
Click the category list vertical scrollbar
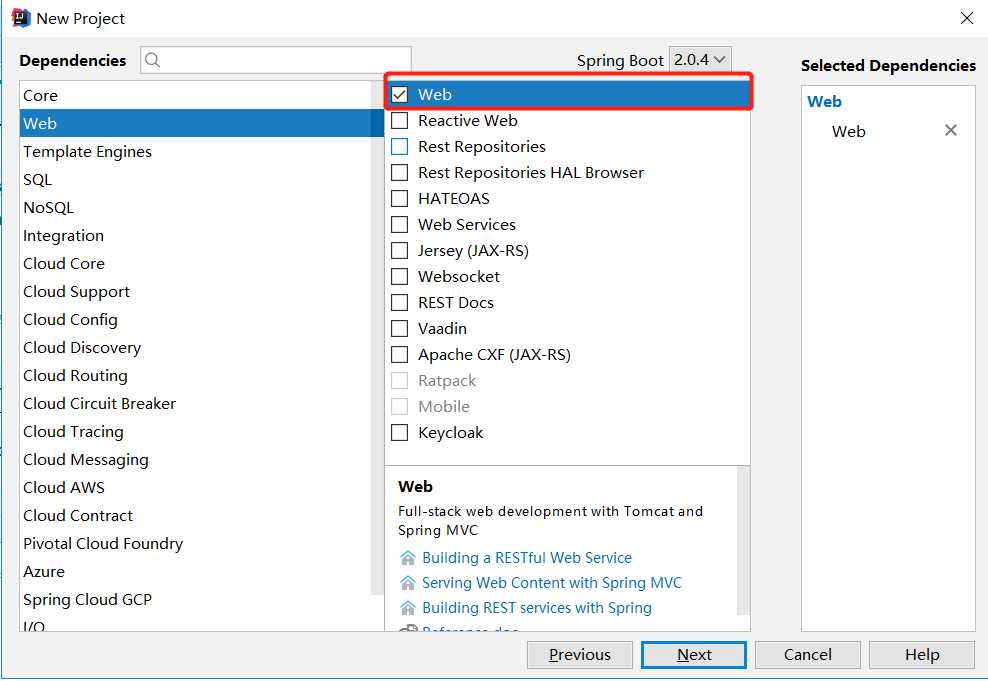click(x=377, y=337)
